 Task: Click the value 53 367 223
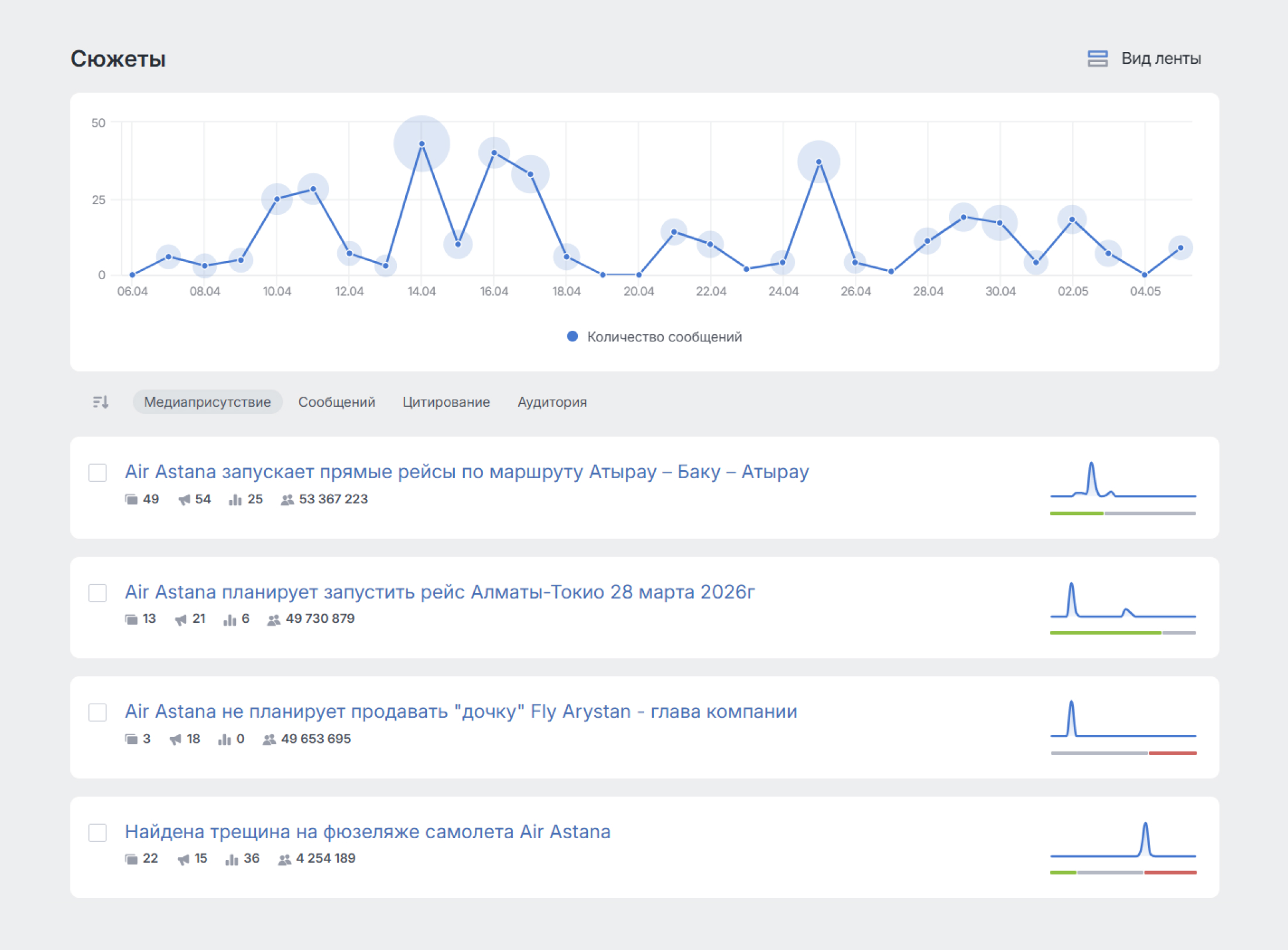333,499
